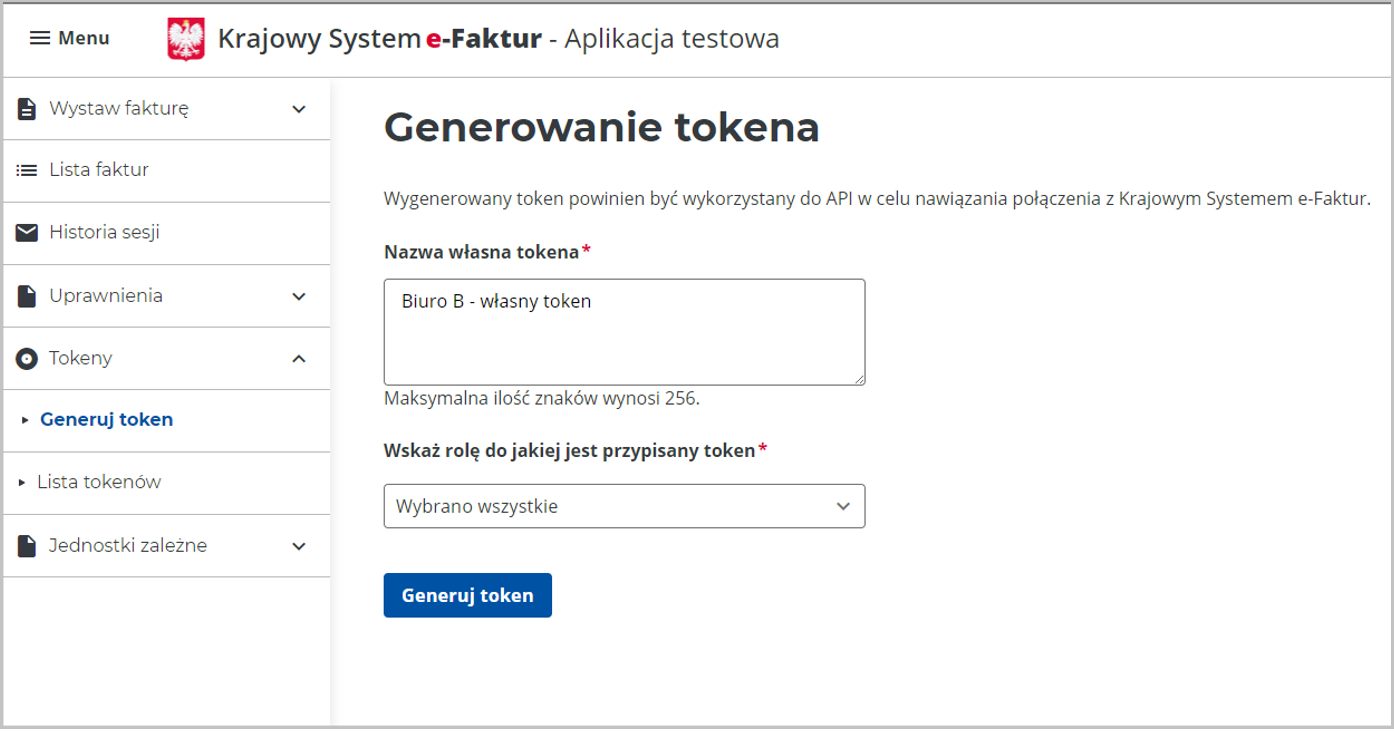Select Lista tokenów submenu item

(99, 483)
